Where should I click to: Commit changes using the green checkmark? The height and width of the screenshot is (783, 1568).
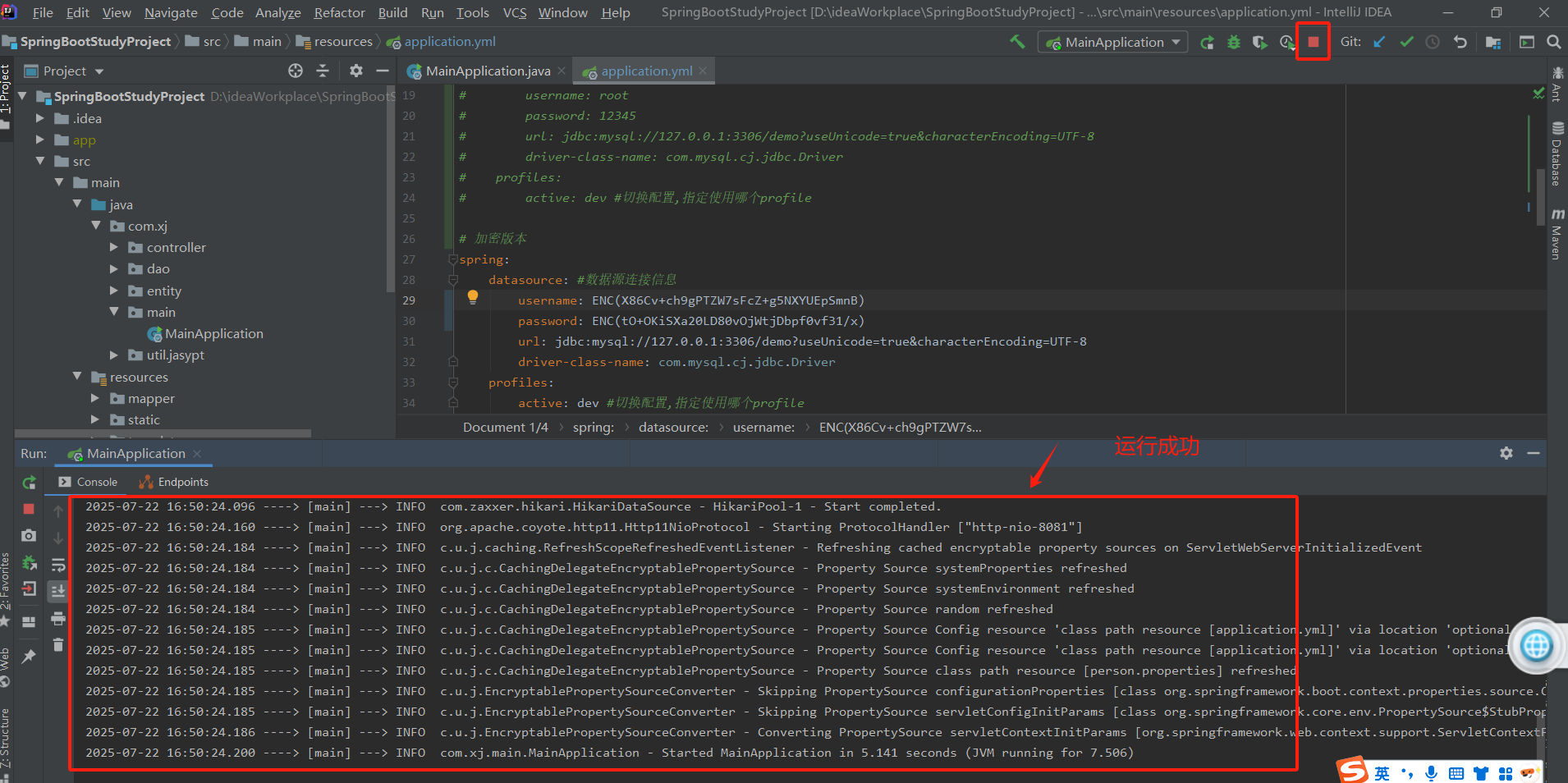click(x=1406, y=42)
